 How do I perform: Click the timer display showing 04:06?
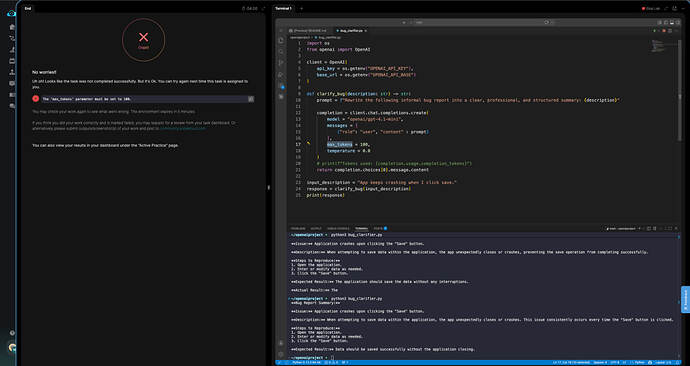coord(250,8)
